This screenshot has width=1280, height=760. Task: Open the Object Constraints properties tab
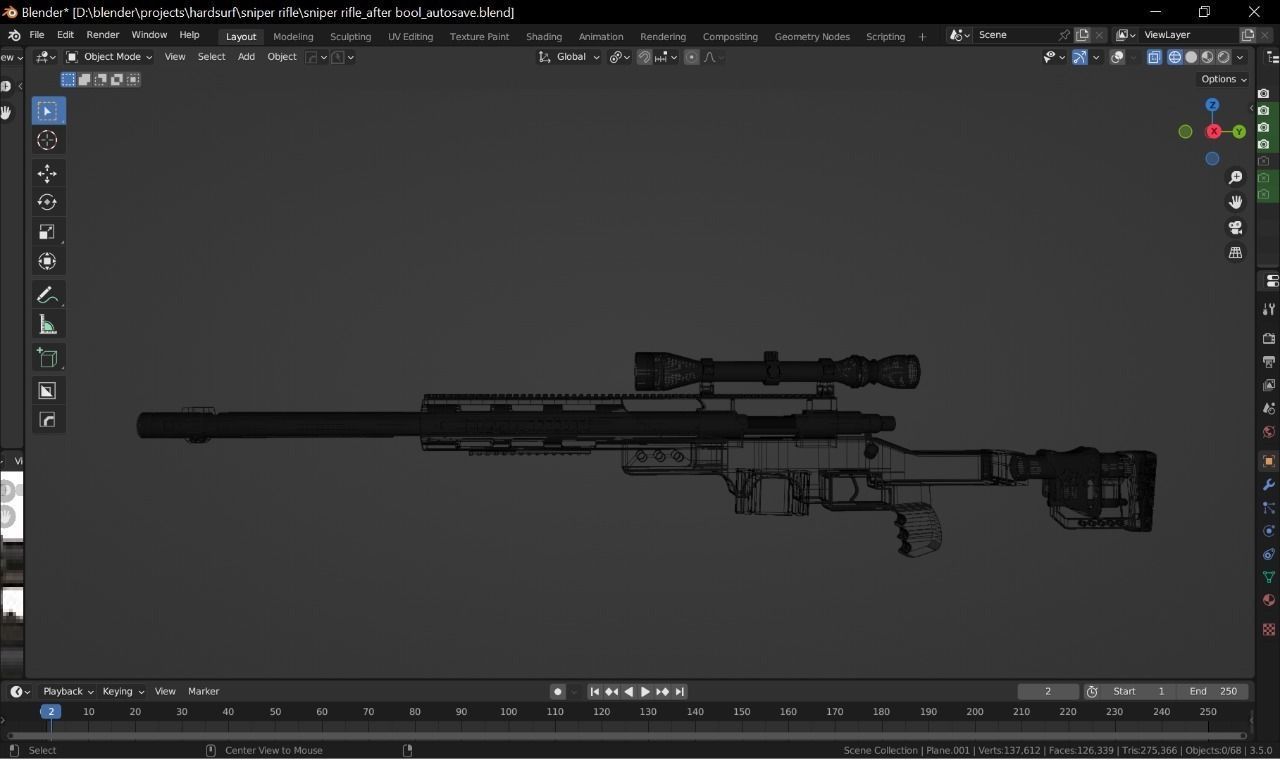click(x=1269, y=554)
